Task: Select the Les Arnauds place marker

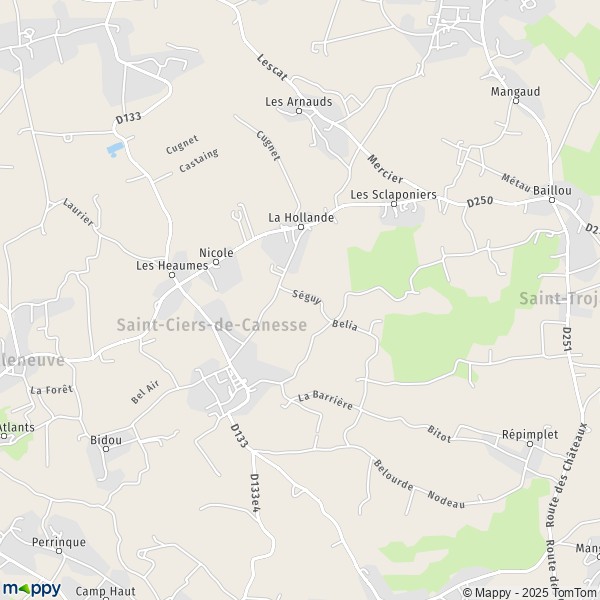Action: (x=299, y=111)
